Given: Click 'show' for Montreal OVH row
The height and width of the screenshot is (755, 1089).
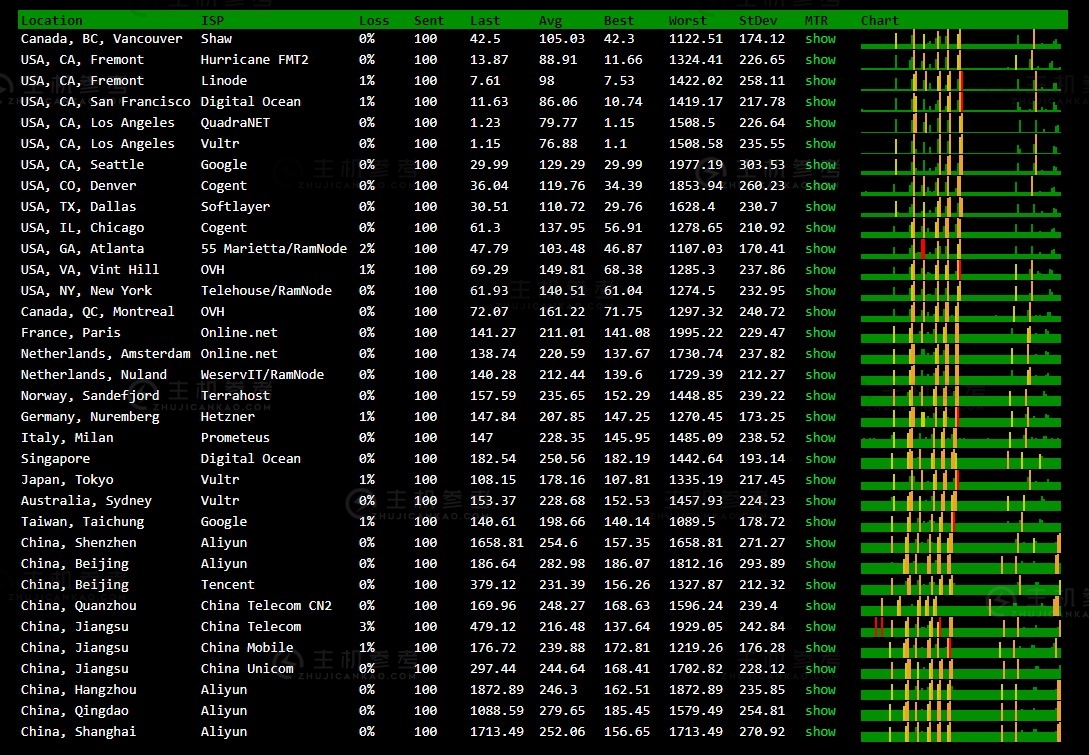Looking at the screenshot, I should (x=820, y=312).
